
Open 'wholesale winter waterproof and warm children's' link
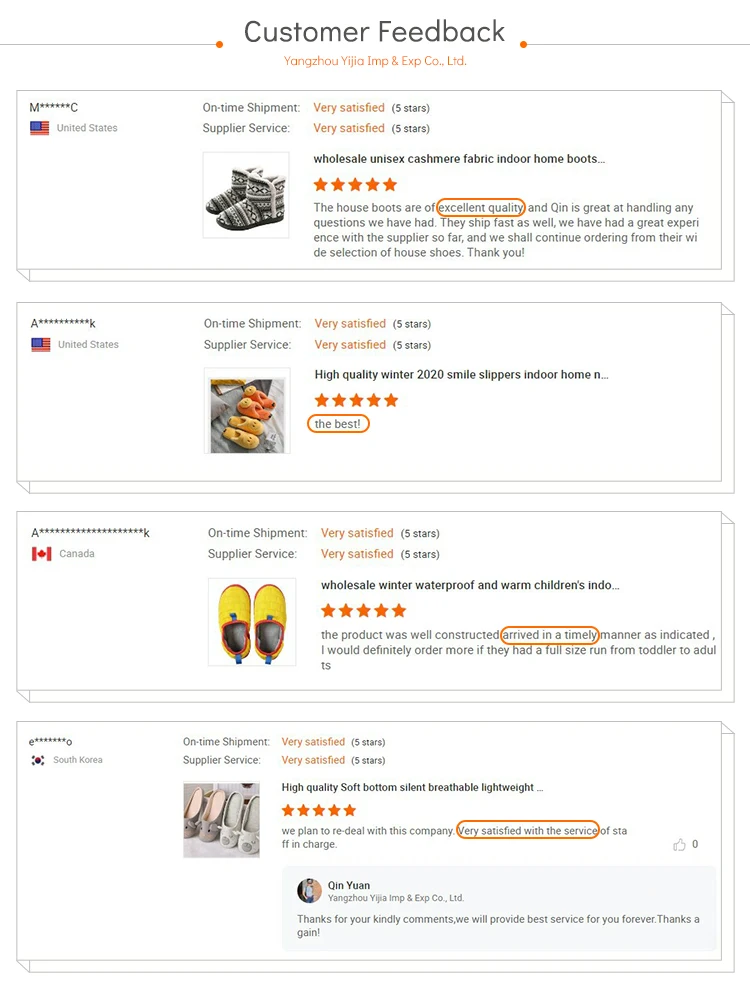click(470, 585)
